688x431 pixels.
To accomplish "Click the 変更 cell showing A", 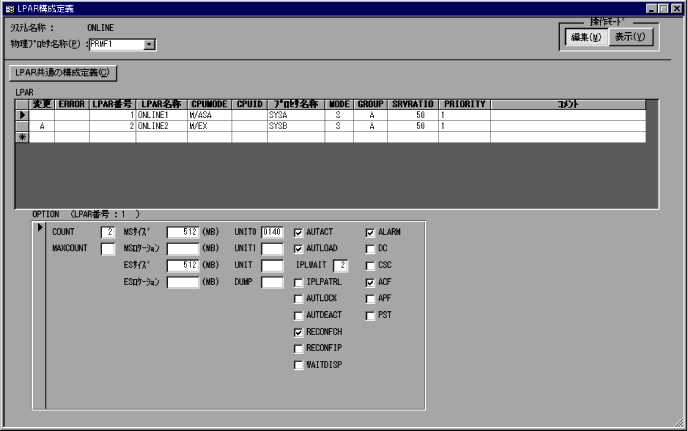I will pos(42,126).
